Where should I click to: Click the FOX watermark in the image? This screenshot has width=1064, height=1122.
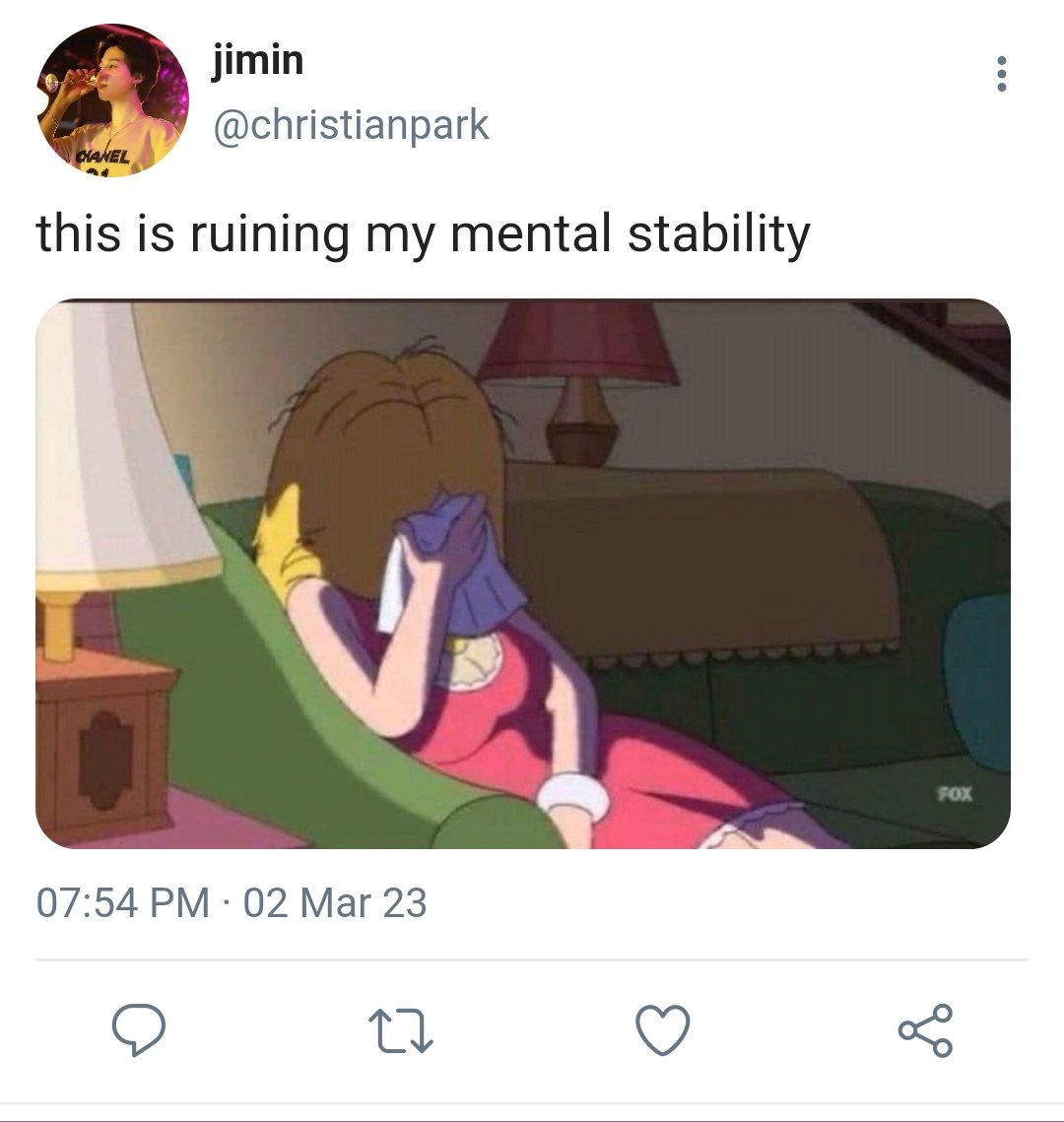tap(955, 794)
